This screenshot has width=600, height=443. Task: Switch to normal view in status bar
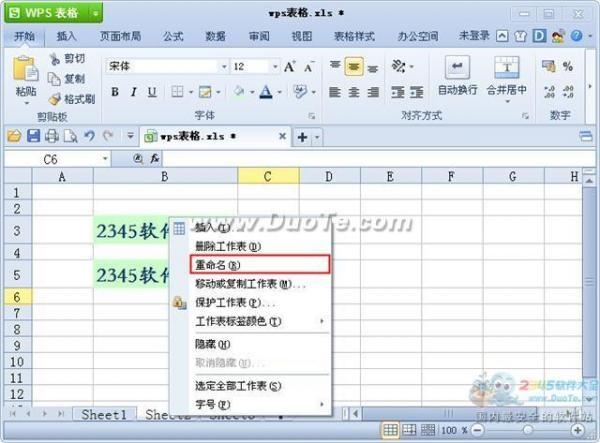pos(390,430)
